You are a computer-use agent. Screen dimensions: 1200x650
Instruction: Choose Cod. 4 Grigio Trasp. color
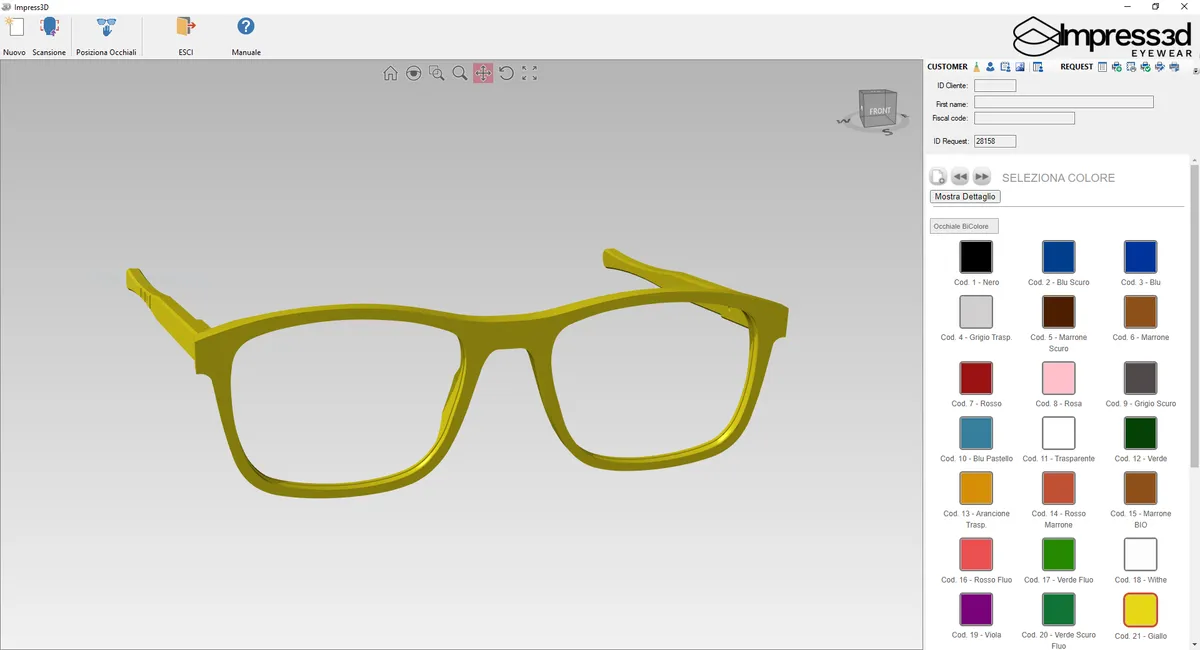[976, 312]
